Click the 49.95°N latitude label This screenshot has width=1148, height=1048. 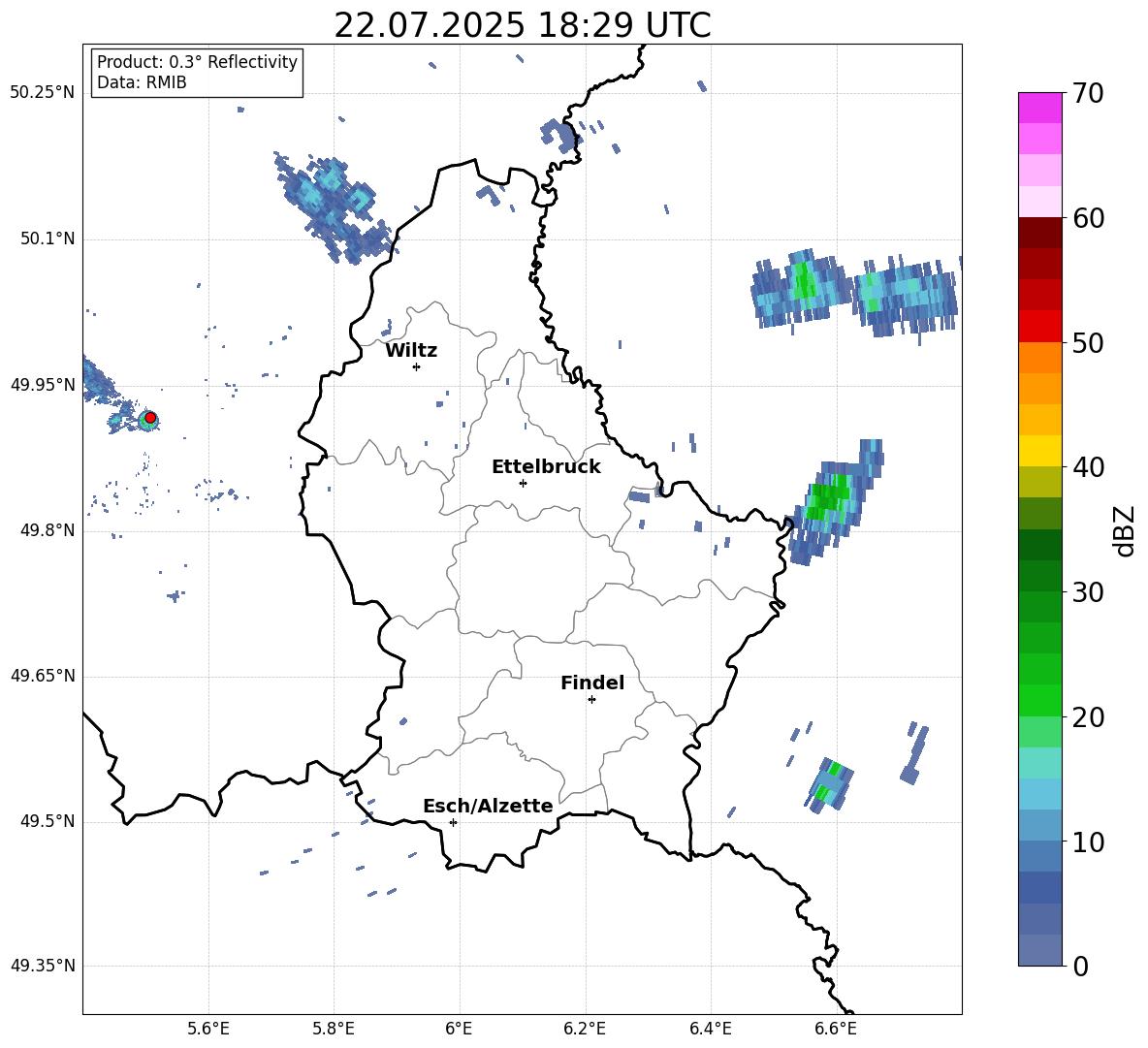(43, 385)
